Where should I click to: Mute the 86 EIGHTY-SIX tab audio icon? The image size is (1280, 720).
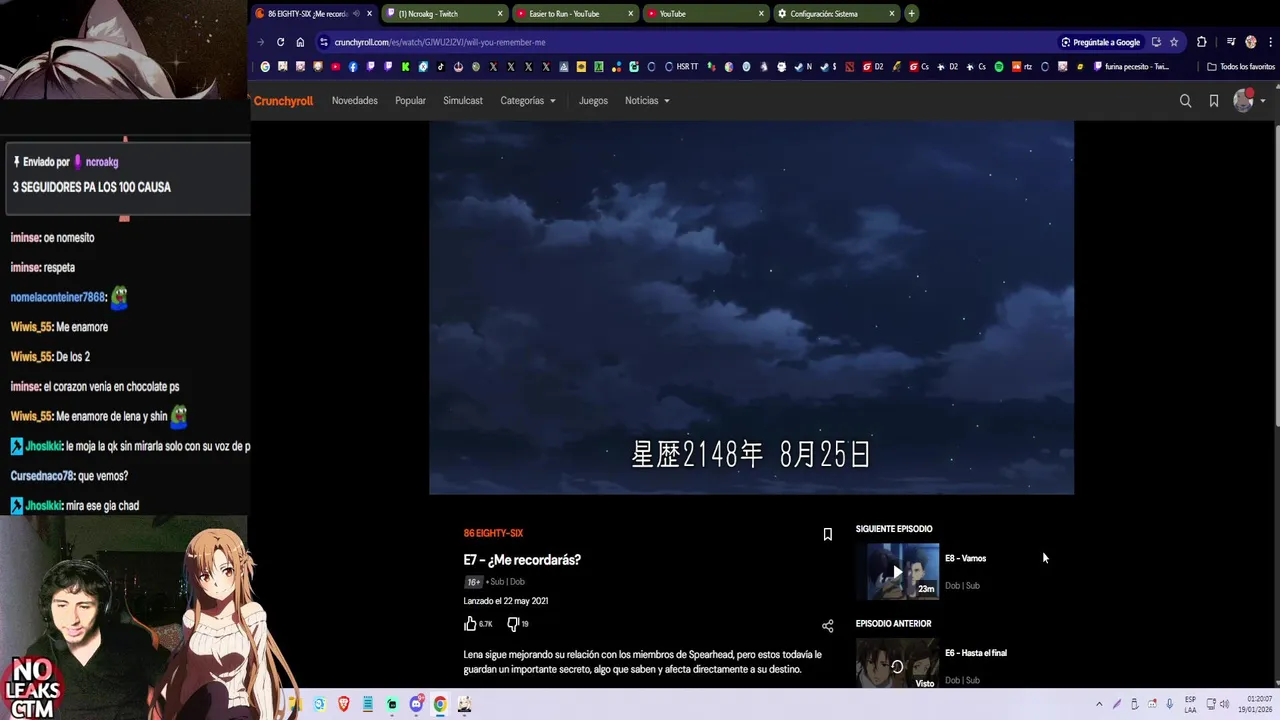click(356, 14)
